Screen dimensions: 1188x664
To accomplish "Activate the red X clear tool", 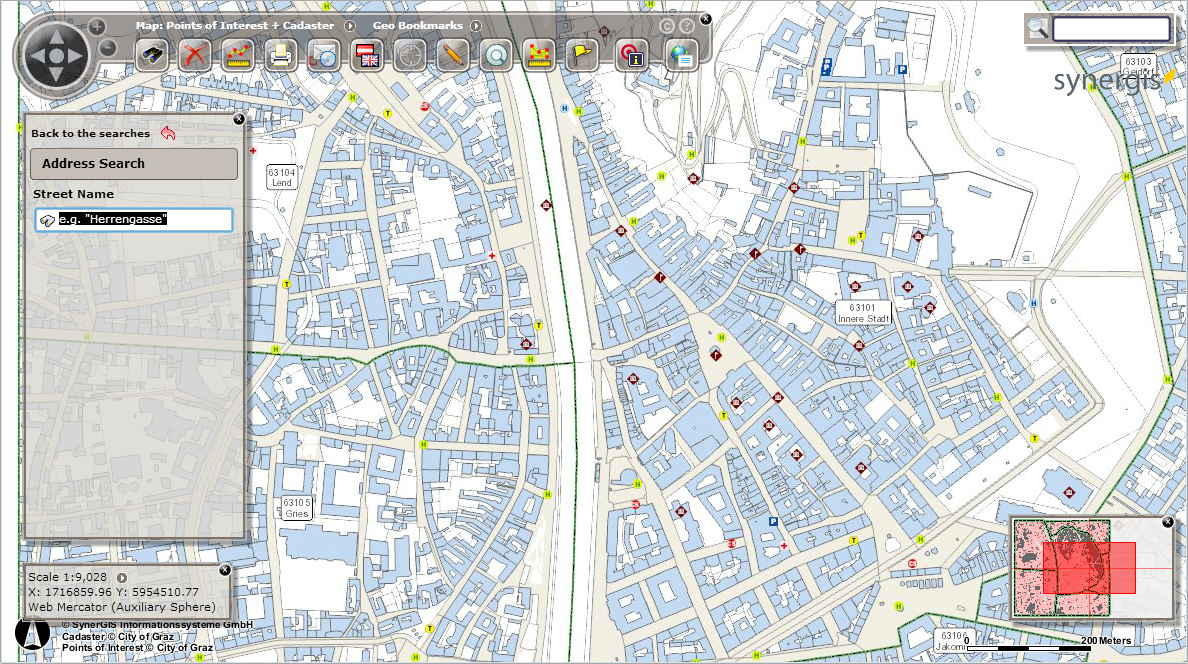I will [x=196, y=56].
